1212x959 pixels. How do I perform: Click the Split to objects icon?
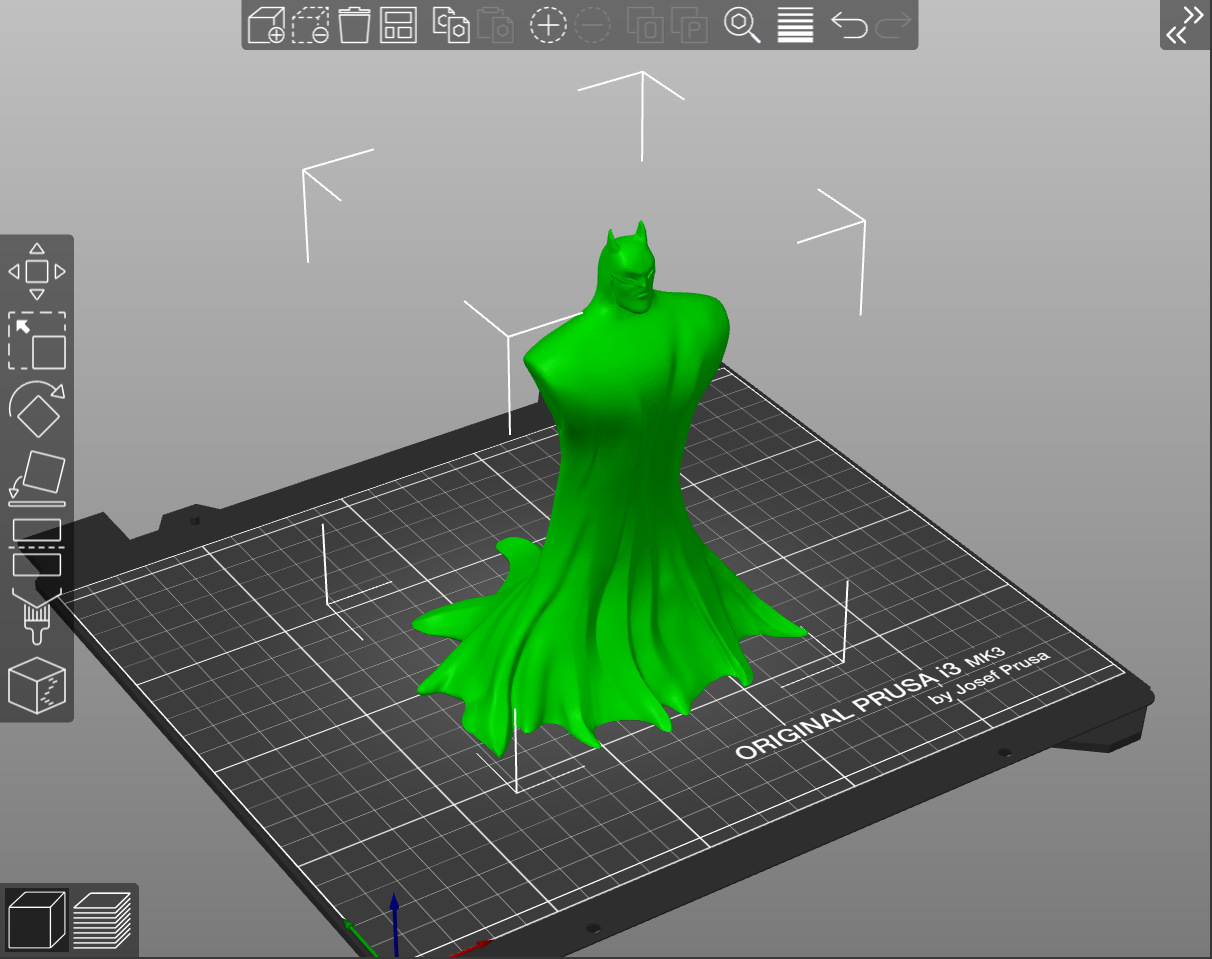(644, 25)
